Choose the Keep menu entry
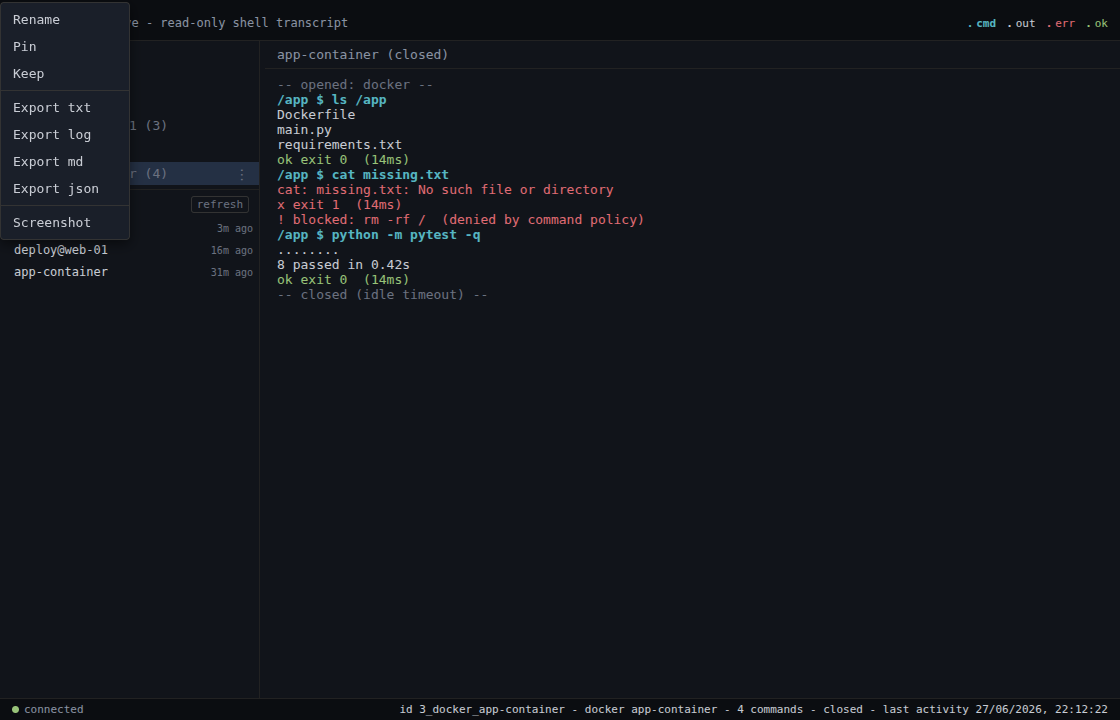This screenshot has height=720, width=1120. click(65, 74)
